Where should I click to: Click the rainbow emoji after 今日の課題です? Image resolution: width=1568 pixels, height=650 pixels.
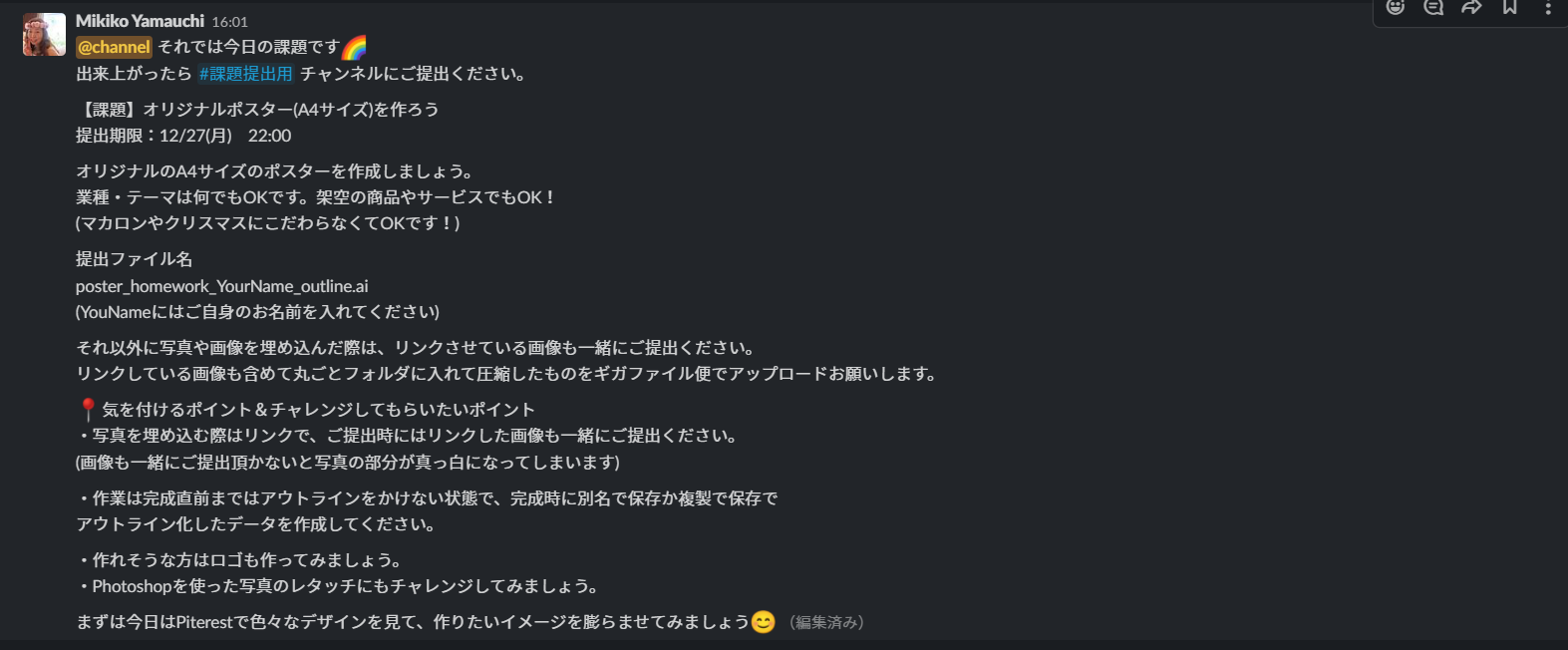pos(356,46)
